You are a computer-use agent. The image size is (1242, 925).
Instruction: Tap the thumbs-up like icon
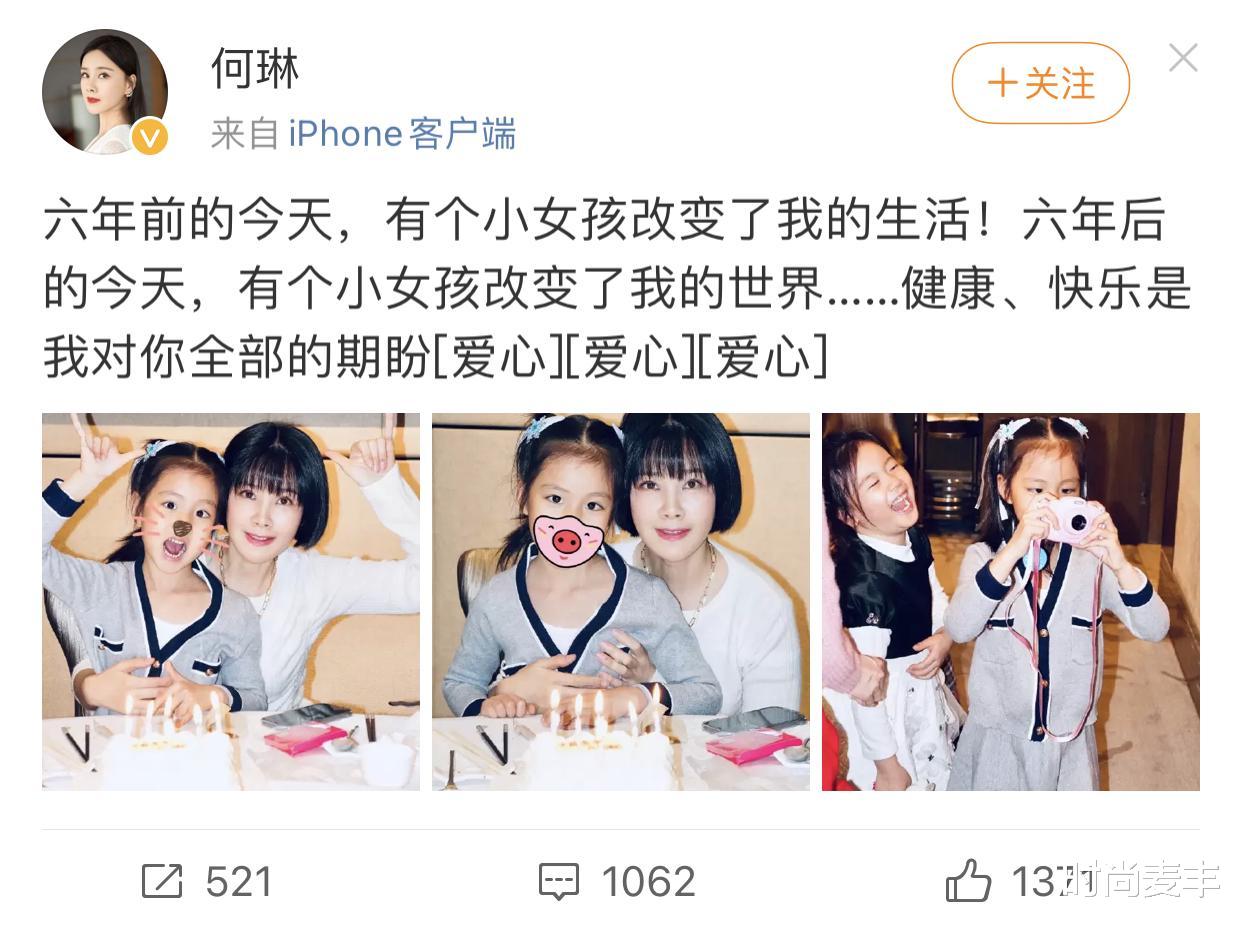(968, 881)
